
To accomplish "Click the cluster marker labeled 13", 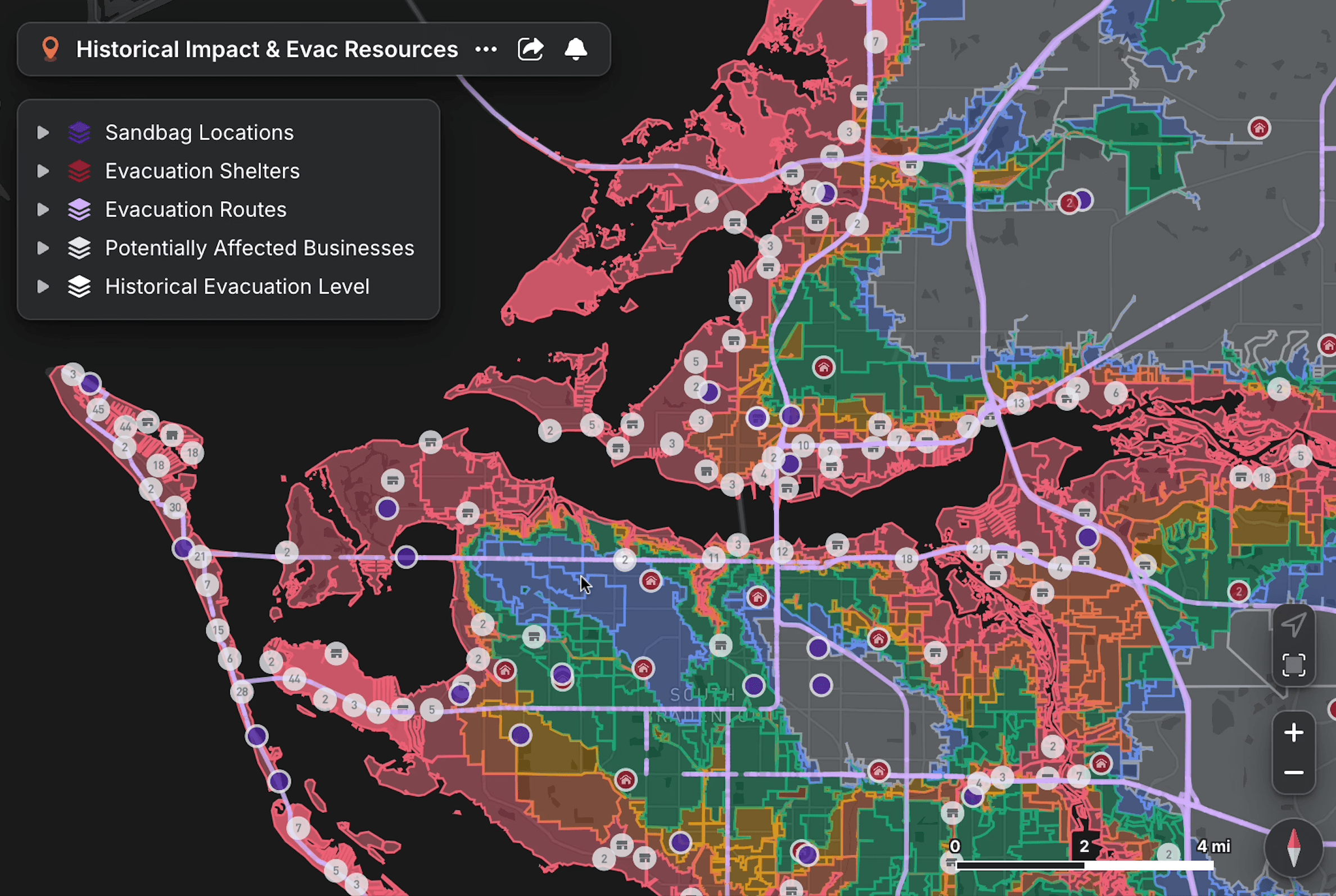I will [1018, 404].
